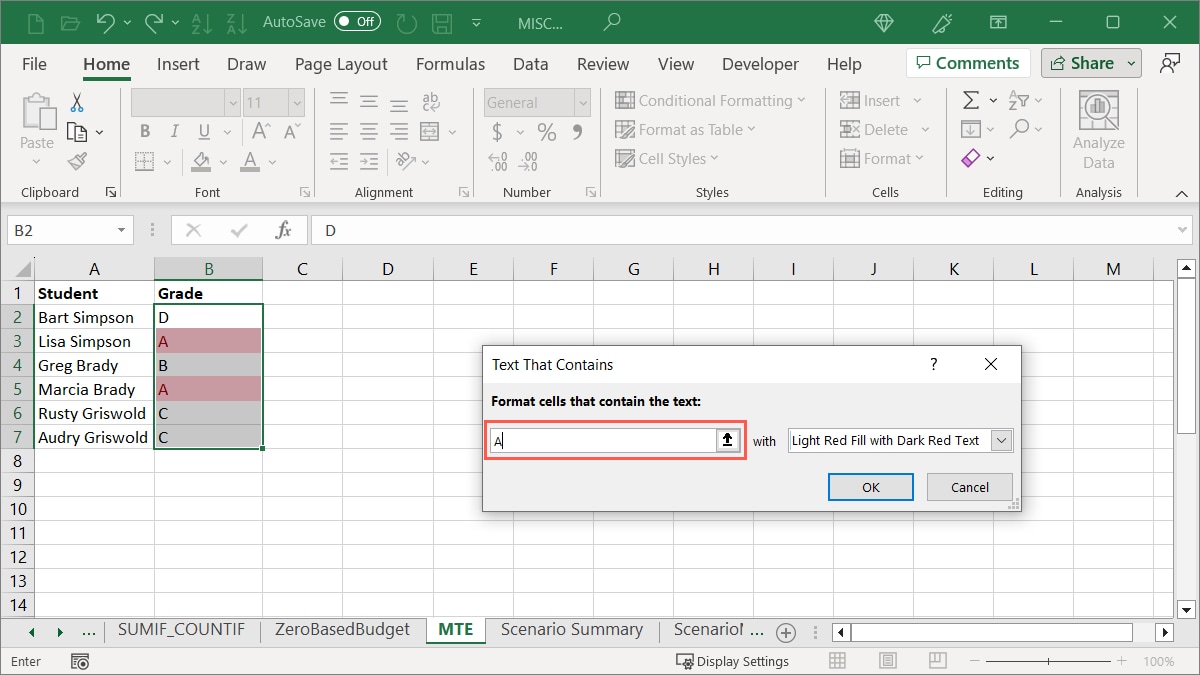Viewport: 1200px width, 675px height.
Task: Open the Number Format dropdown showing General
Action: point(581,102)
